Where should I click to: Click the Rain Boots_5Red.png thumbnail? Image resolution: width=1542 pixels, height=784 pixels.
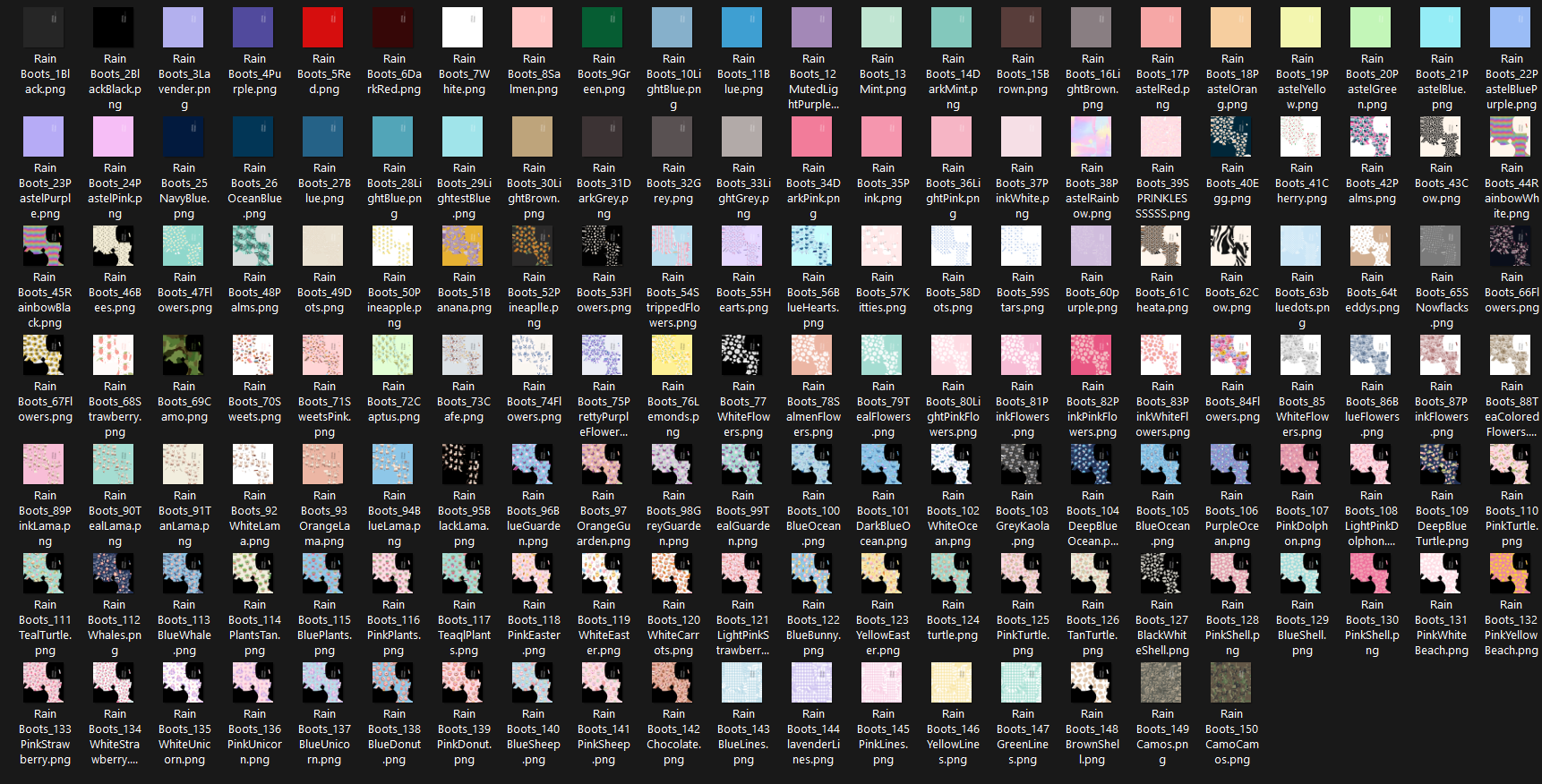[x=323, y=28]
